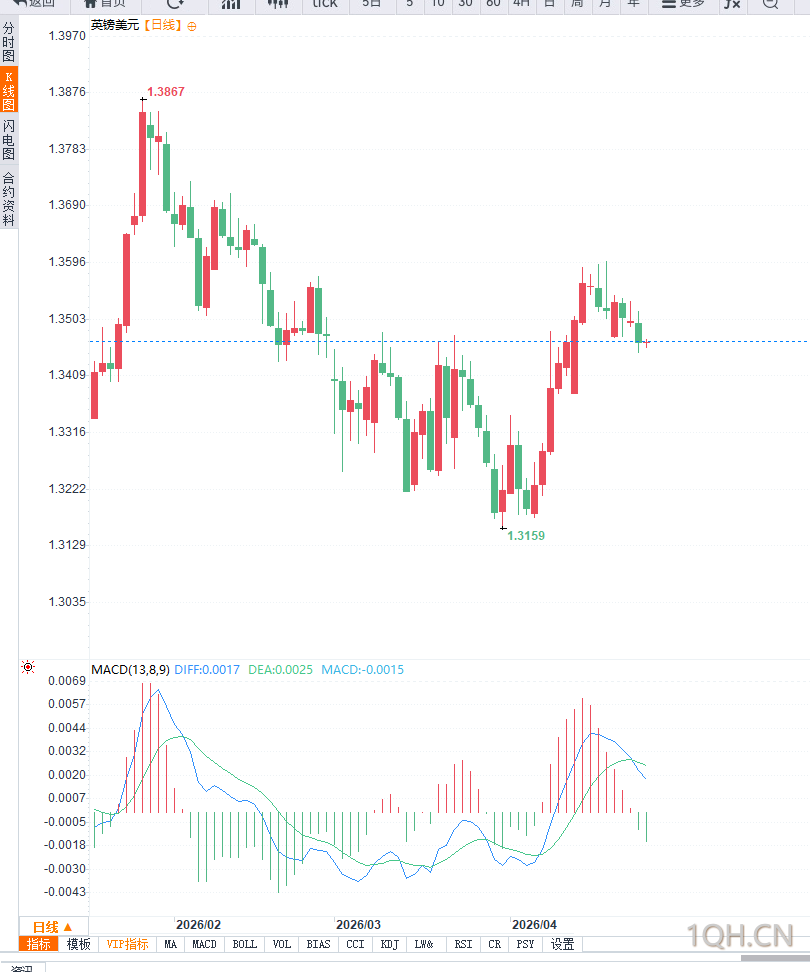The width and height of the screenshot is (810, 972).
Task: Select the bar chart style icon
Action: click(231, 4)
